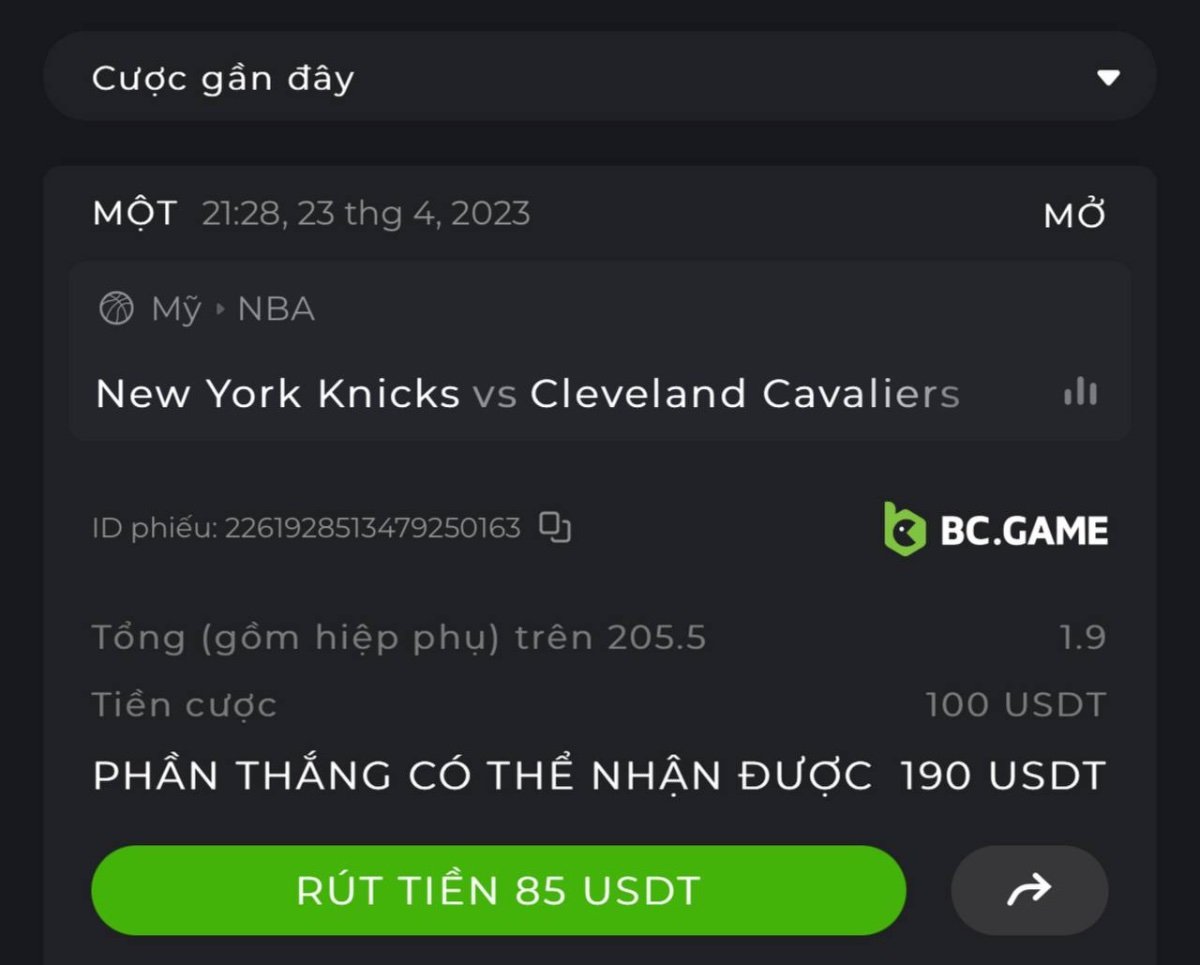
Task: Open the match statistics bar-chart icon
Action: tap(1081, 392)
